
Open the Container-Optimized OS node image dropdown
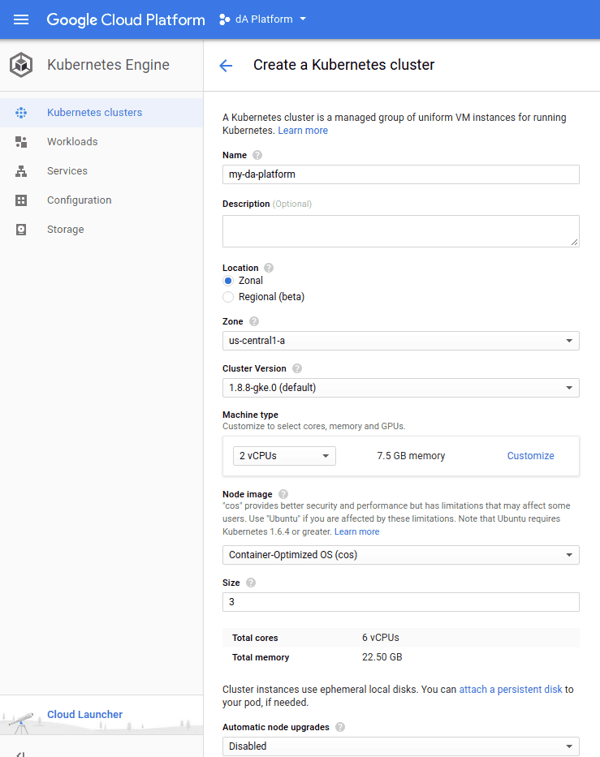click(401, 555)
